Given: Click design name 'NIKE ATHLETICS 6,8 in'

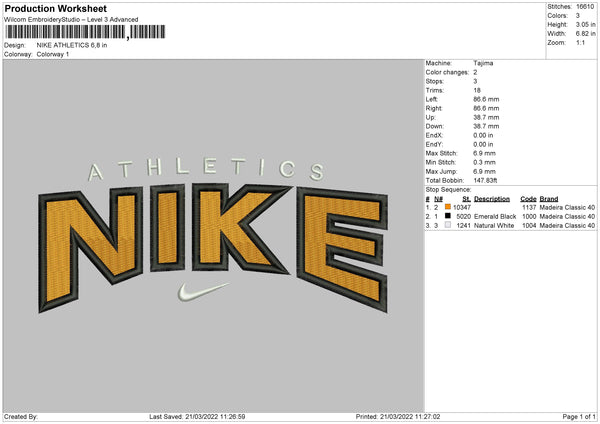Looking at the screenshot, I should tap(72, 45).
